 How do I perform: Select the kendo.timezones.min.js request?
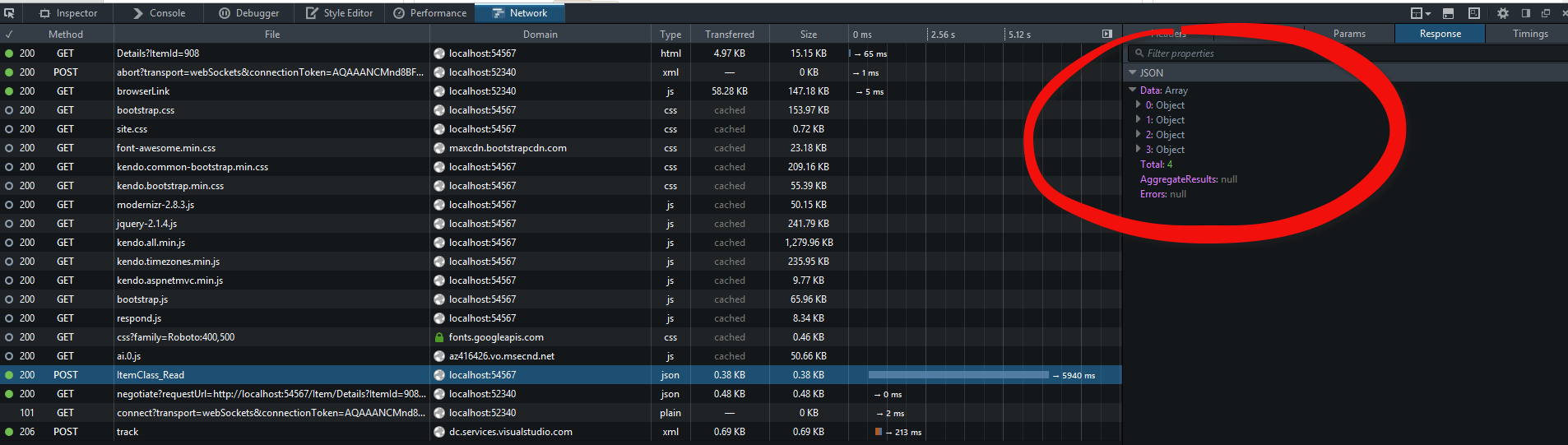pyautogui.click(x=561, y=262)
